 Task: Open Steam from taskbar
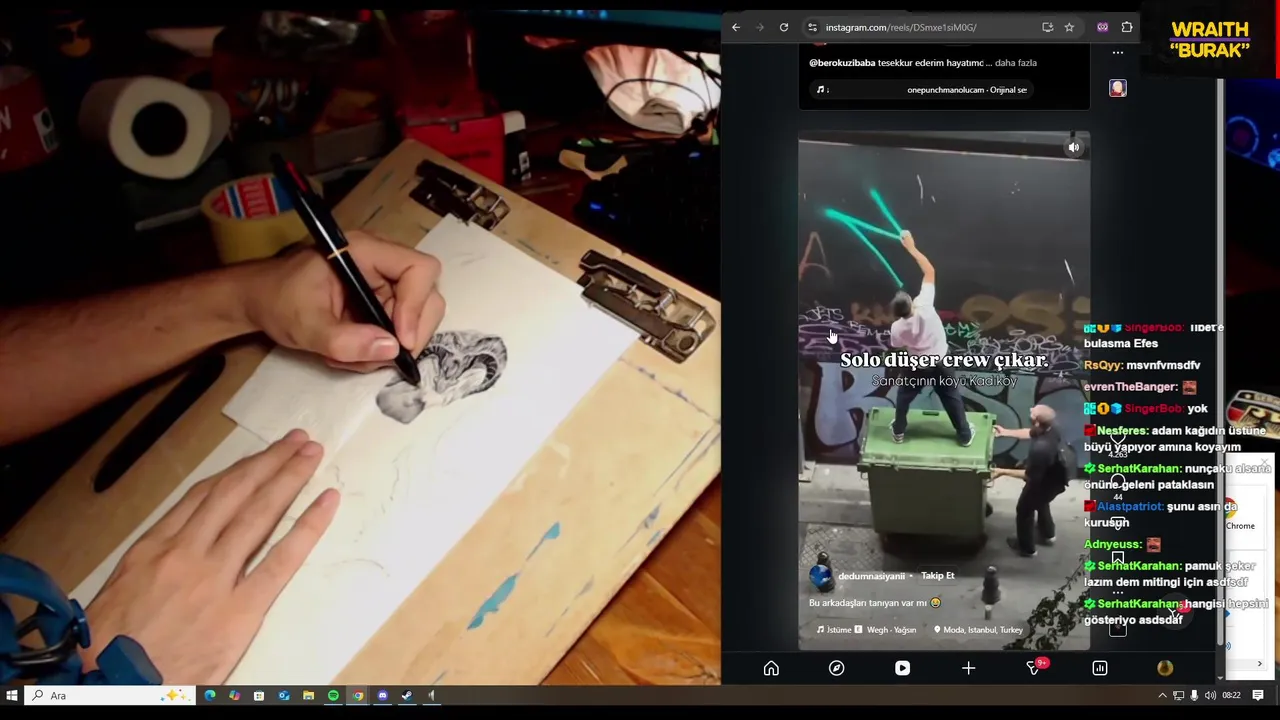[x=407, y=695]
